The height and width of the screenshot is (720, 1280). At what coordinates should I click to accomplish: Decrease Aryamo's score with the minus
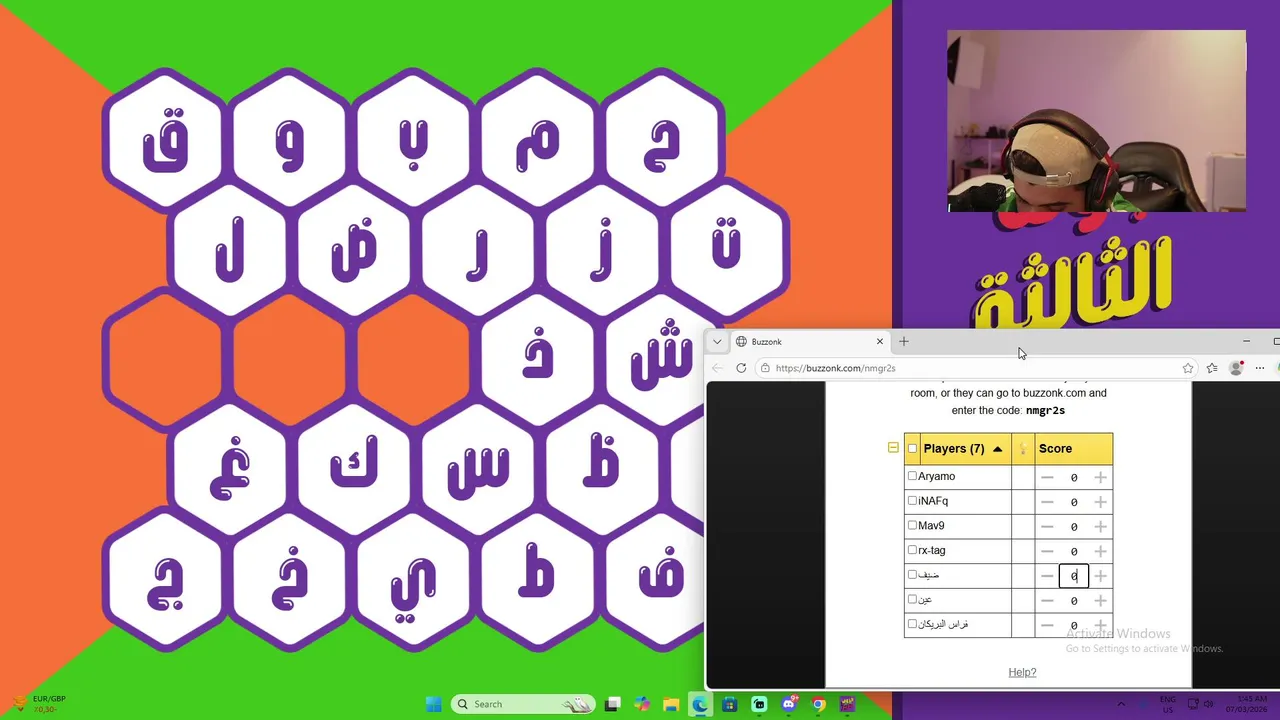point(1047,477)
